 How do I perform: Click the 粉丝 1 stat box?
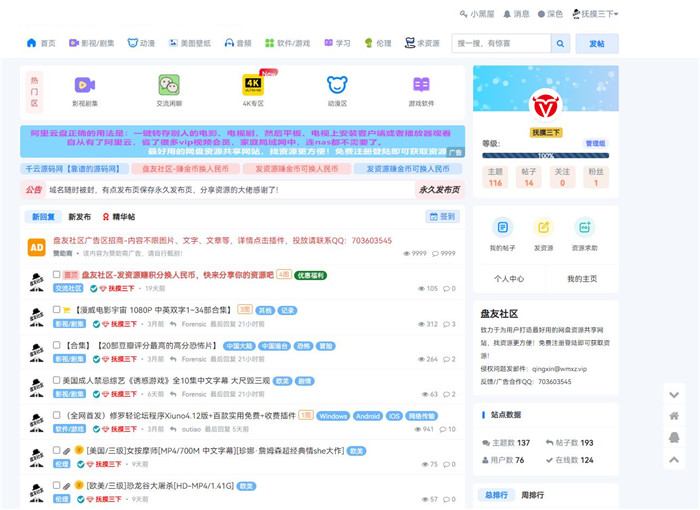596,177
